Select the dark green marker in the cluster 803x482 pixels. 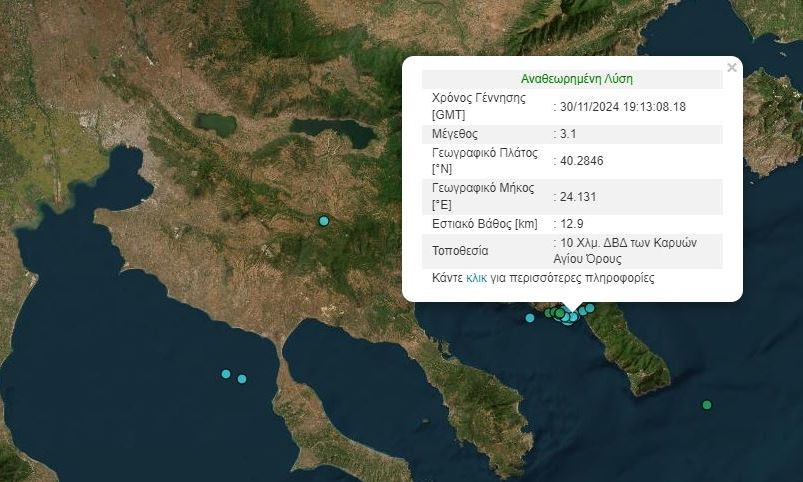[x=559, y=313]
